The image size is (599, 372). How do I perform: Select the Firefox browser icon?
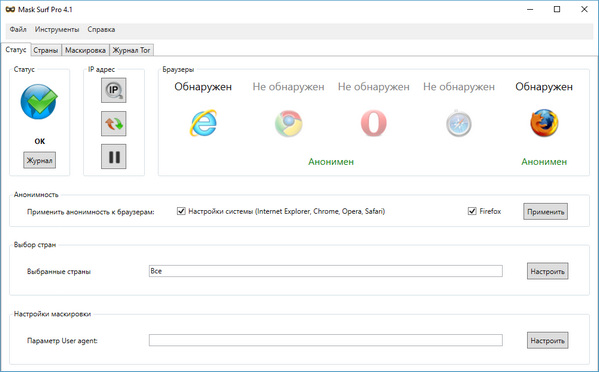[x=544, y=123]
